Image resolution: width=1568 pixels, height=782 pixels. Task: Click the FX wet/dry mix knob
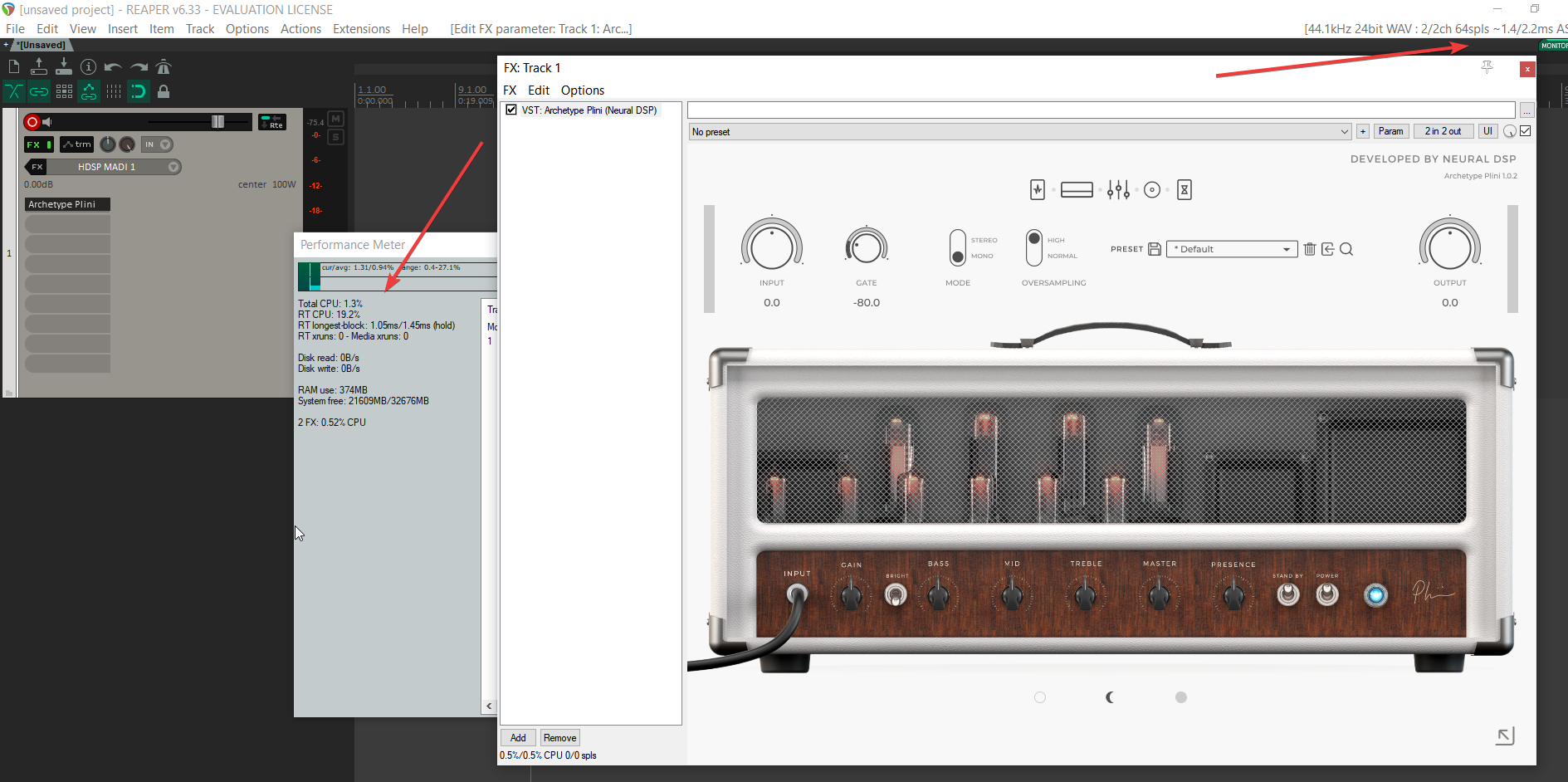1510,131
